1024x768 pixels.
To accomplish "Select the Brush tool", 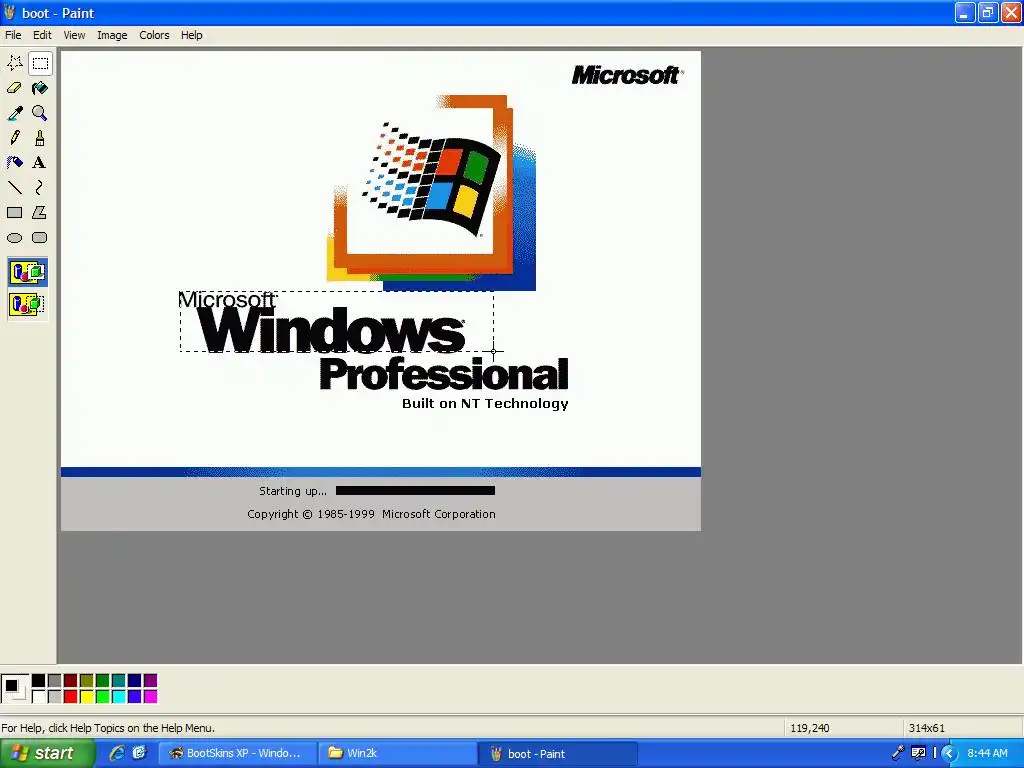I will tap(40, 138).
